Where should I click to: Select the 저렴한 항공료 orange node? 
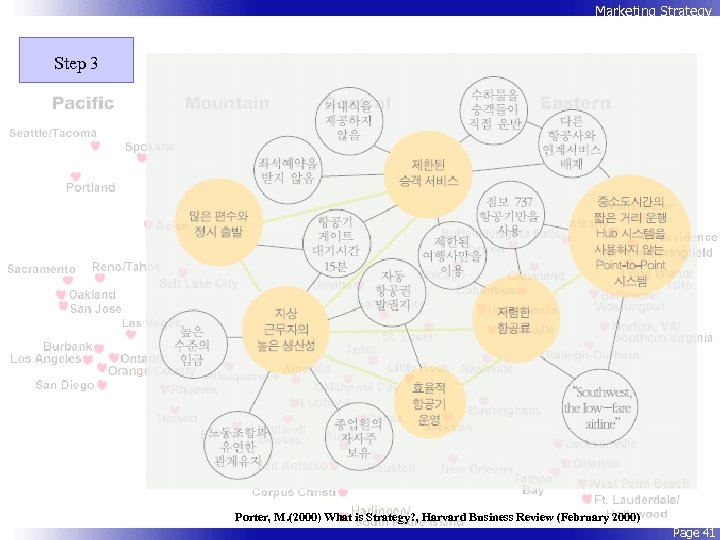(516, 319)
